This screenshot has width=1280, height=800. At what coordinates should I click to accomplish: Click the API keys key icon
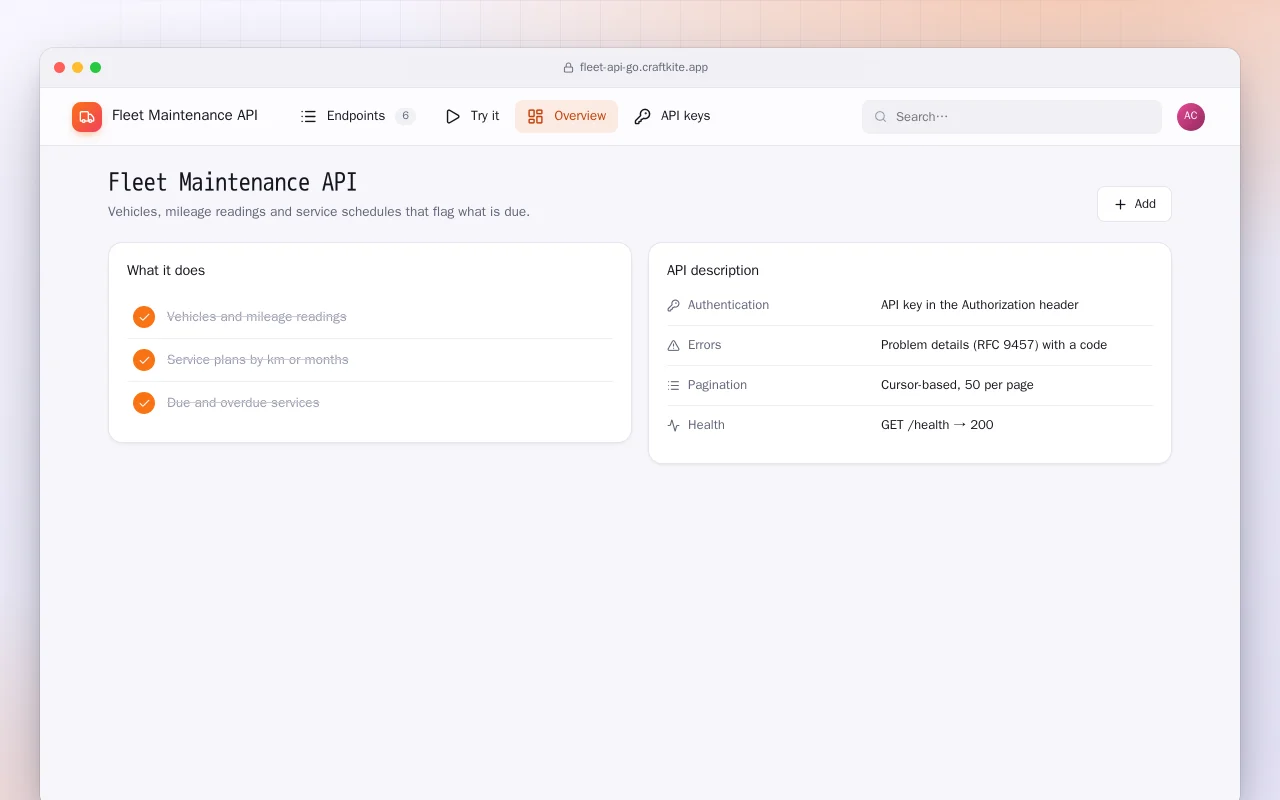pos(642,116)
